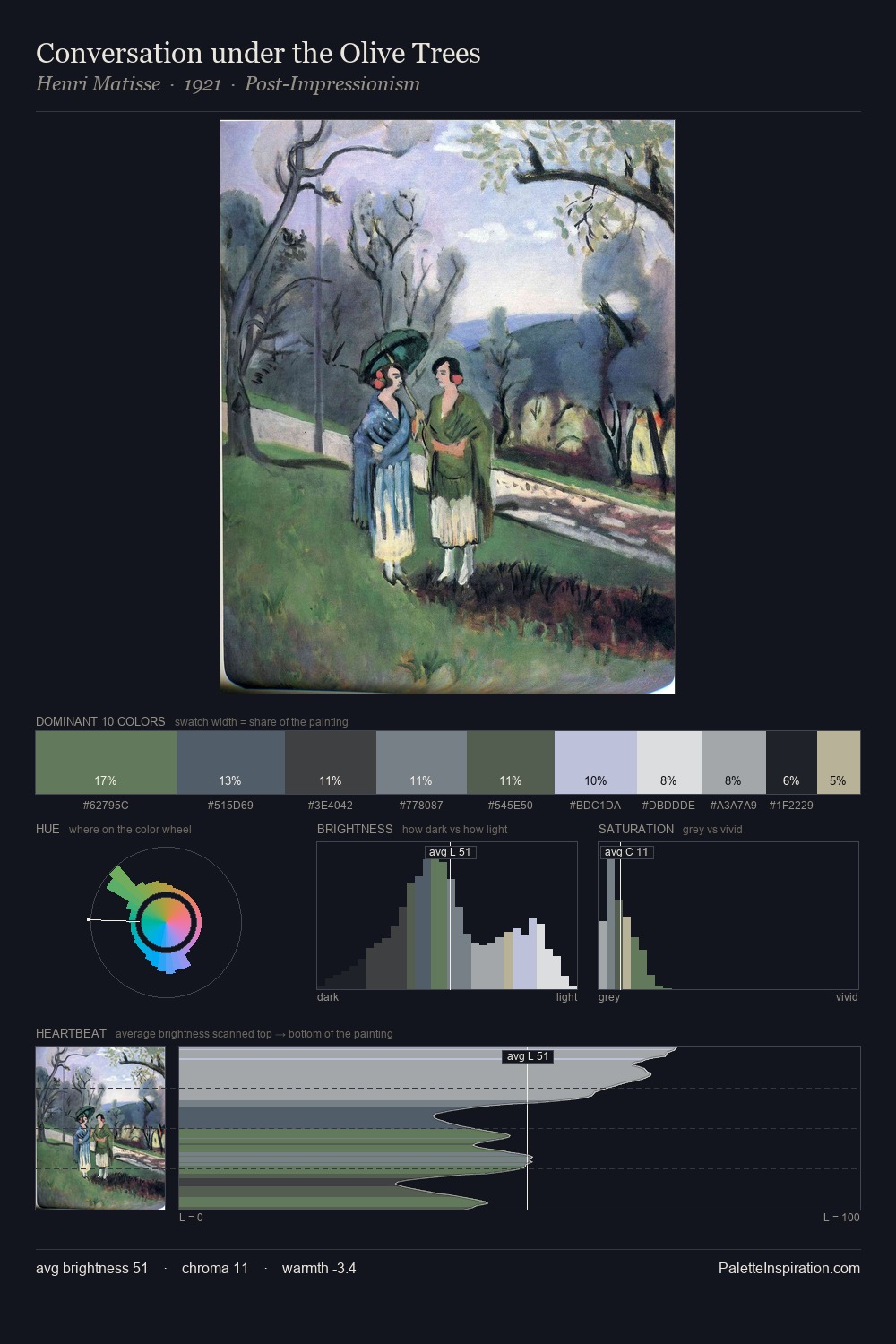Viewport: 896px width, 1344px height.
Task: Click the 'L = 100' axis label
Action: click(841, 1218)
